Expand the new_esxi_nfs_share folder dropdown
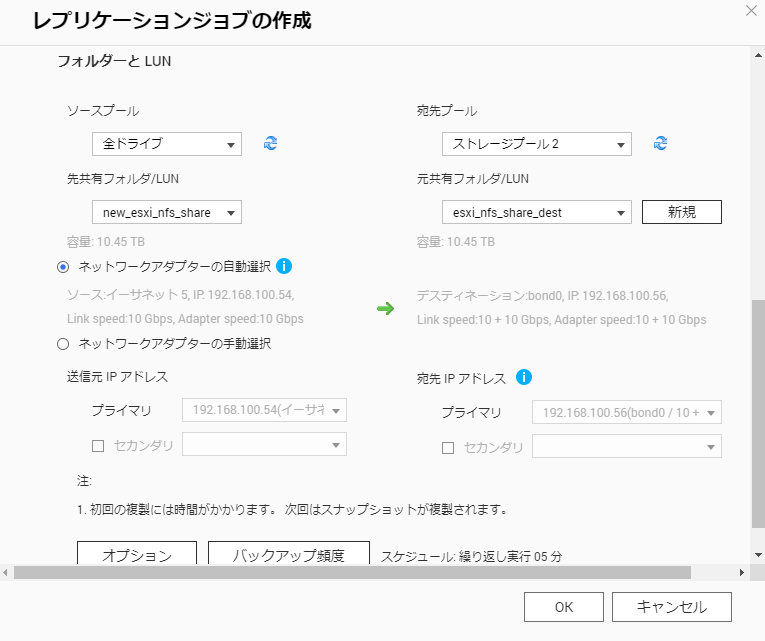The width and height of the screenshot is (765, 641). coord(166,212)
